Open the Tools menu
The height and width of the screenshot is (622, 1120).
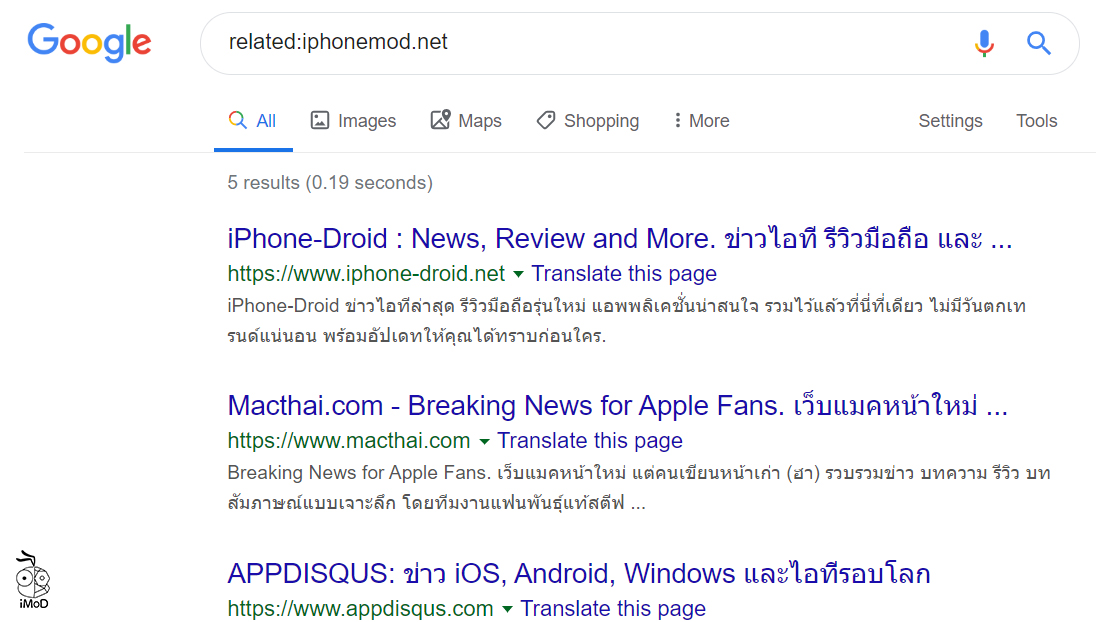(x=1036, y=120)
